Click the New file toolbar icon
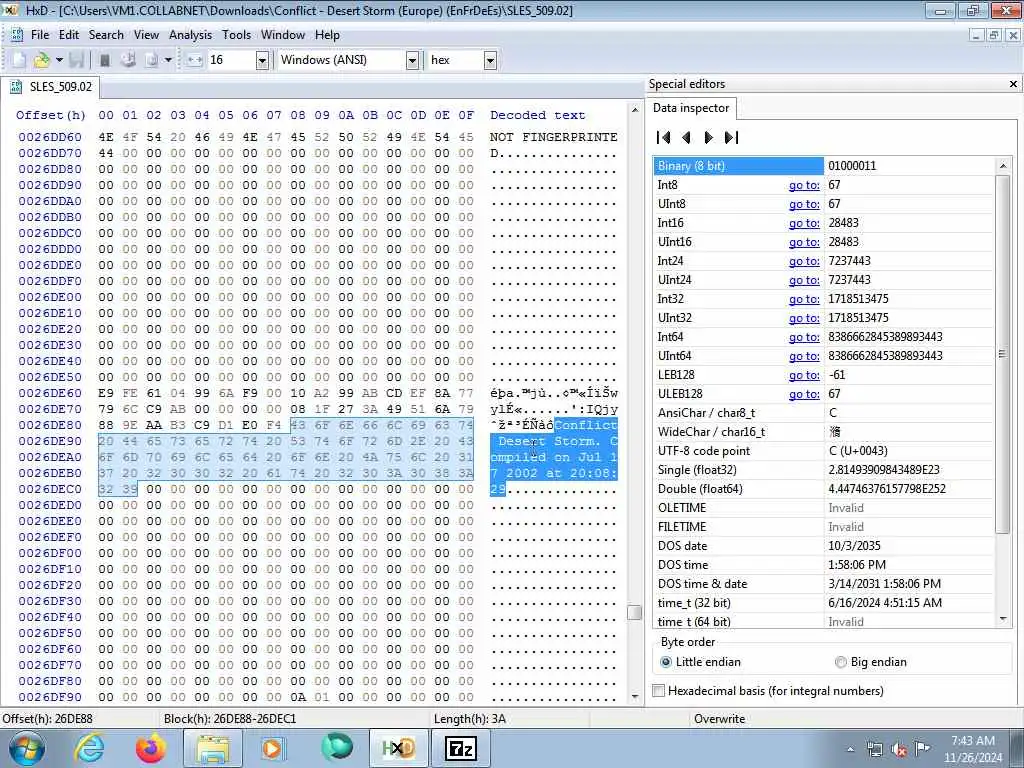Screen dimensions: 1024x768 19,60
